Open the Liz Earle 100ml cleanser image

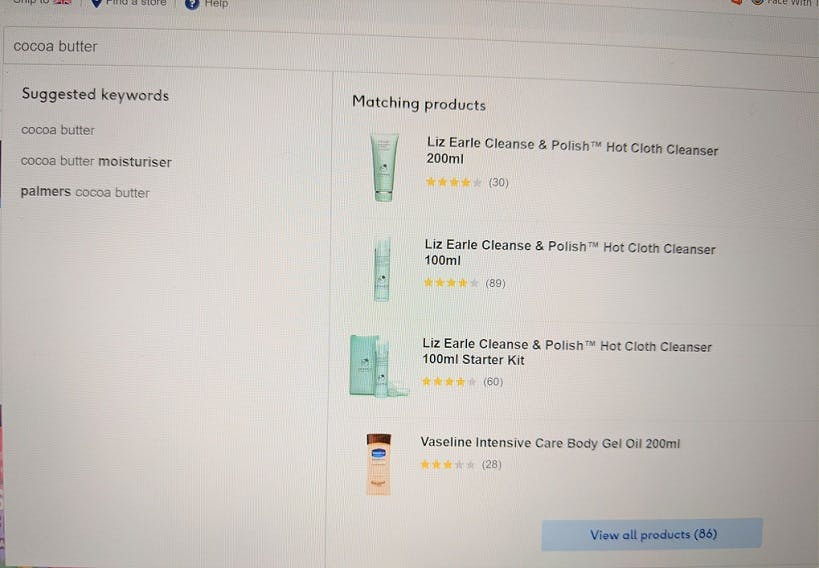tap(381, 267)
